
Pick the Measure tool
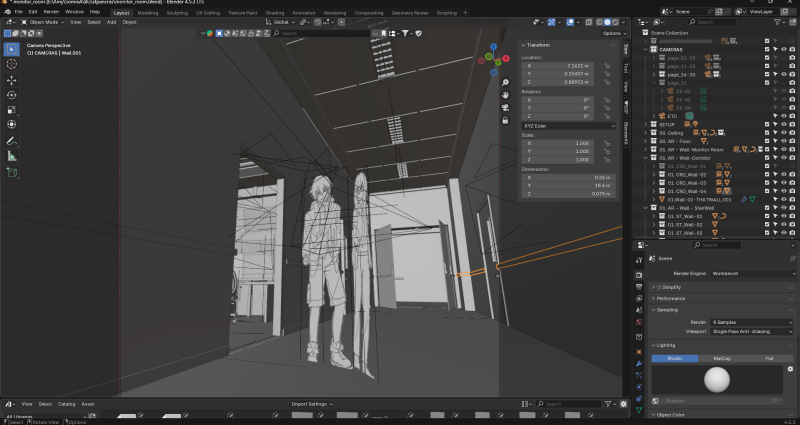pos(12,156)
